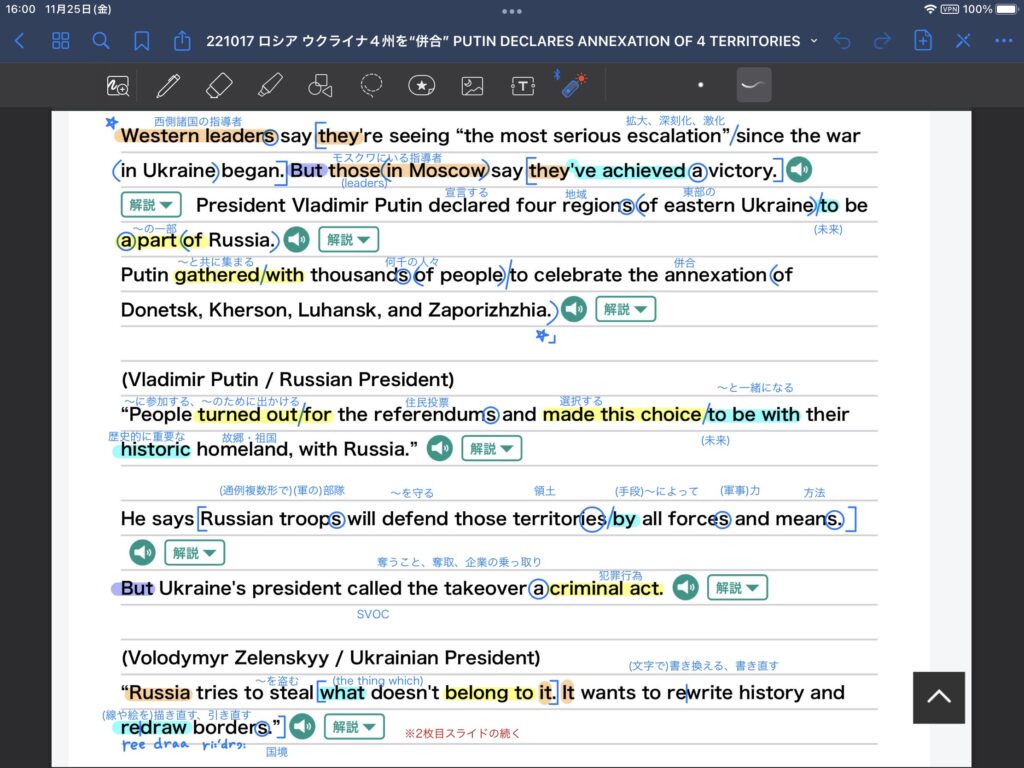Select the zoom window writing tool
Viewport: 1024px width, 768px height.
(118, 86)
